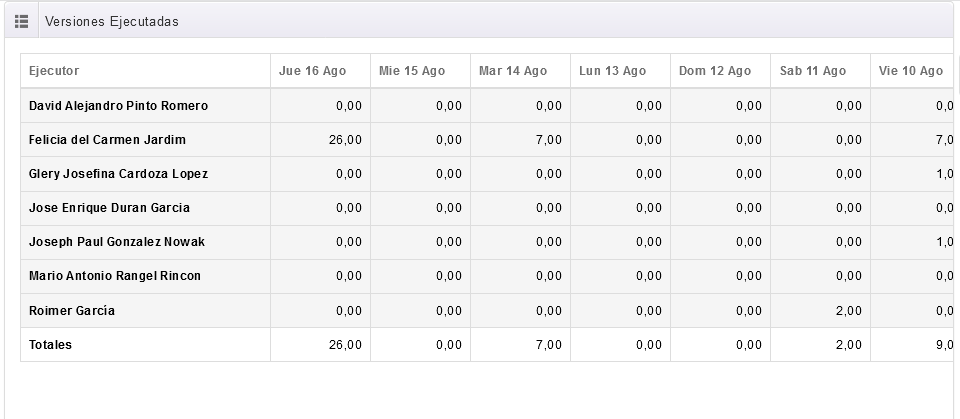Click the Mie 15 Ago column header
The height and width of the screenshot is (419, 960).
412,71
